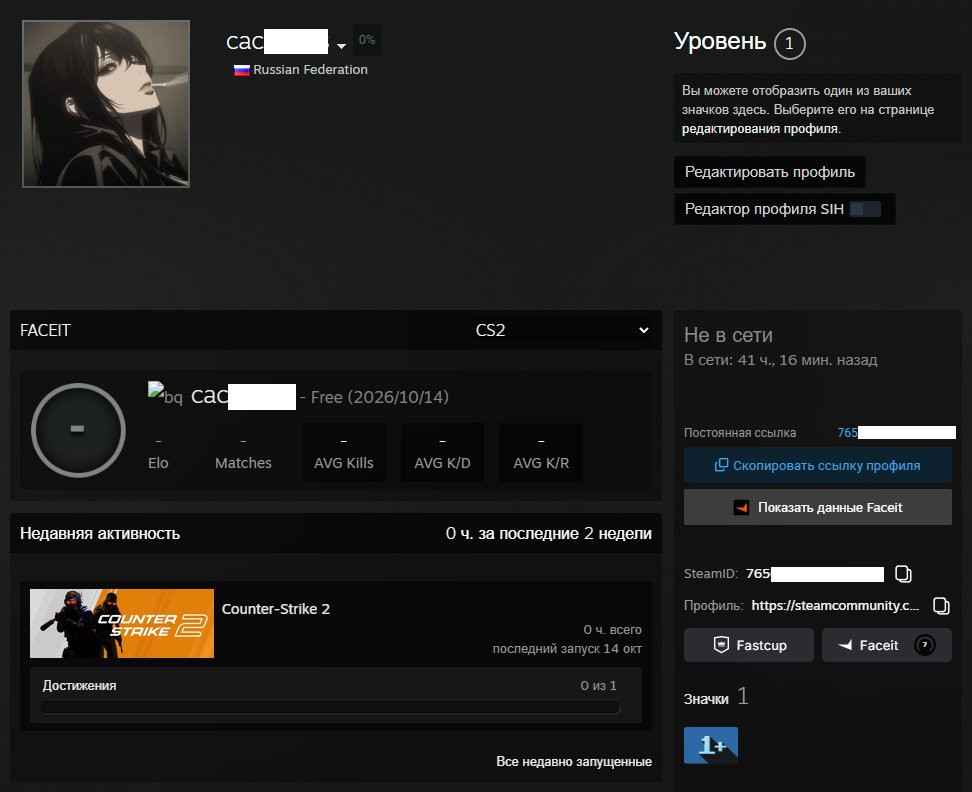The image size is (972, 792).
Task: Click the steamcommunity profile URL text
Action: (835, 605)
